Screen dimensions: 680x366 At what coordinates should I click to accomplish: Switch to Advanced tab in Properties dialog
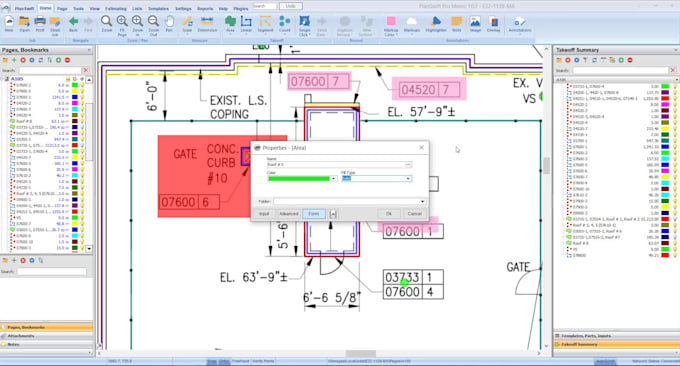289,213
